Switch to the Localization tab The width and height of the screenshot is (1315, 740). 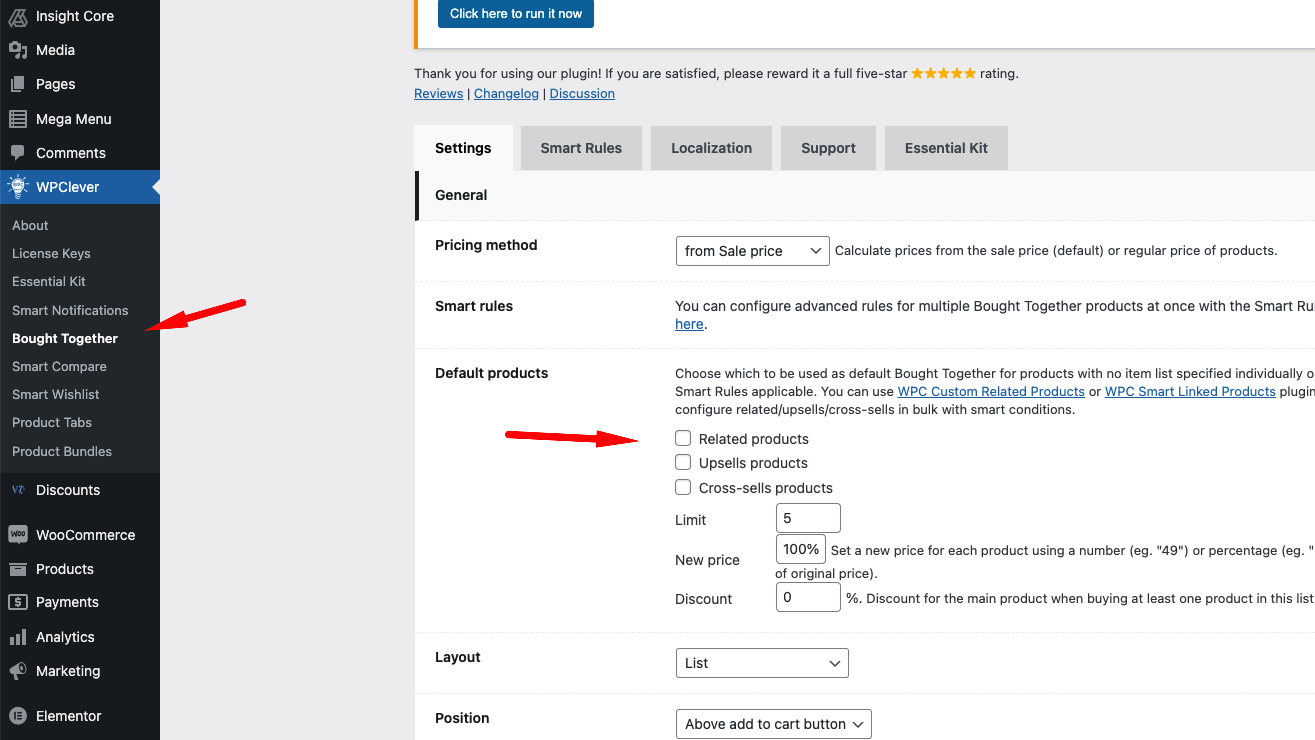(x=711, y=148)
